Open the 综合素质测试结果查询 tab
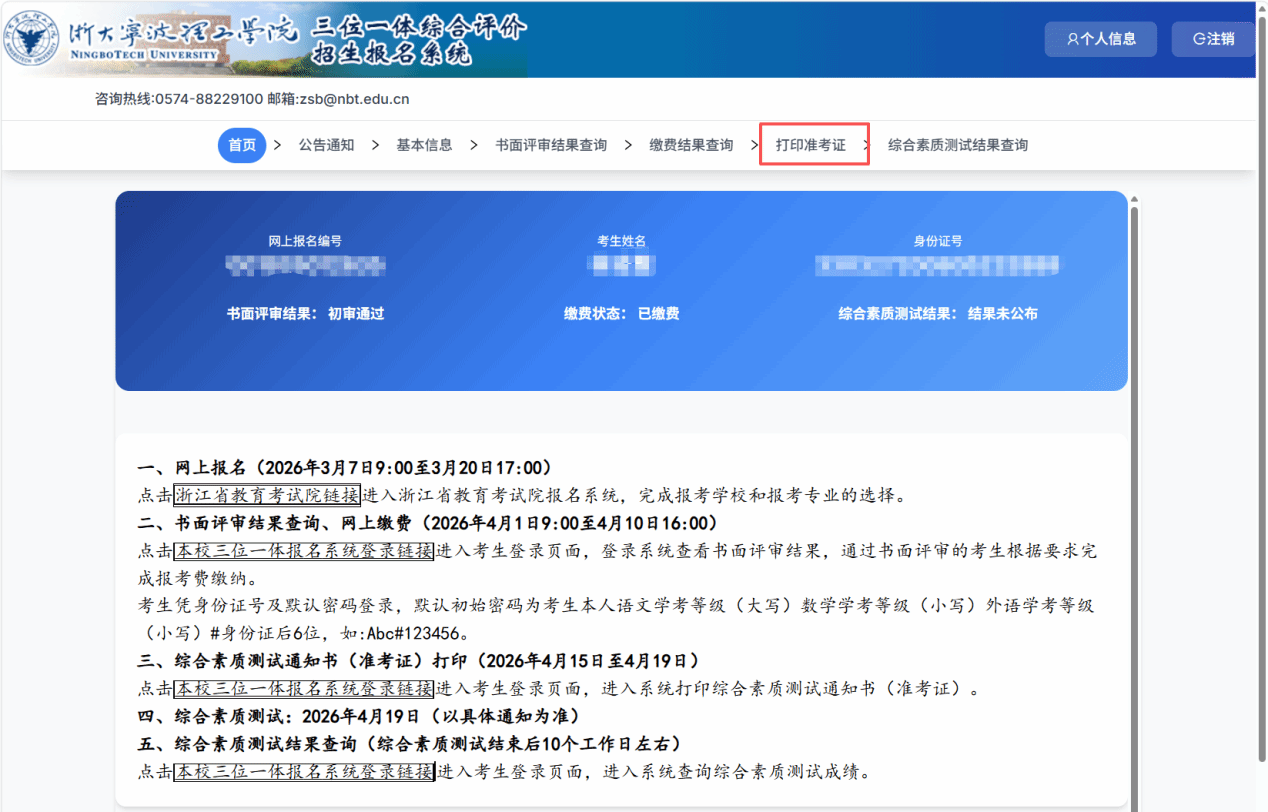This screenshot has width=1268, height=812. pos(958,145)
